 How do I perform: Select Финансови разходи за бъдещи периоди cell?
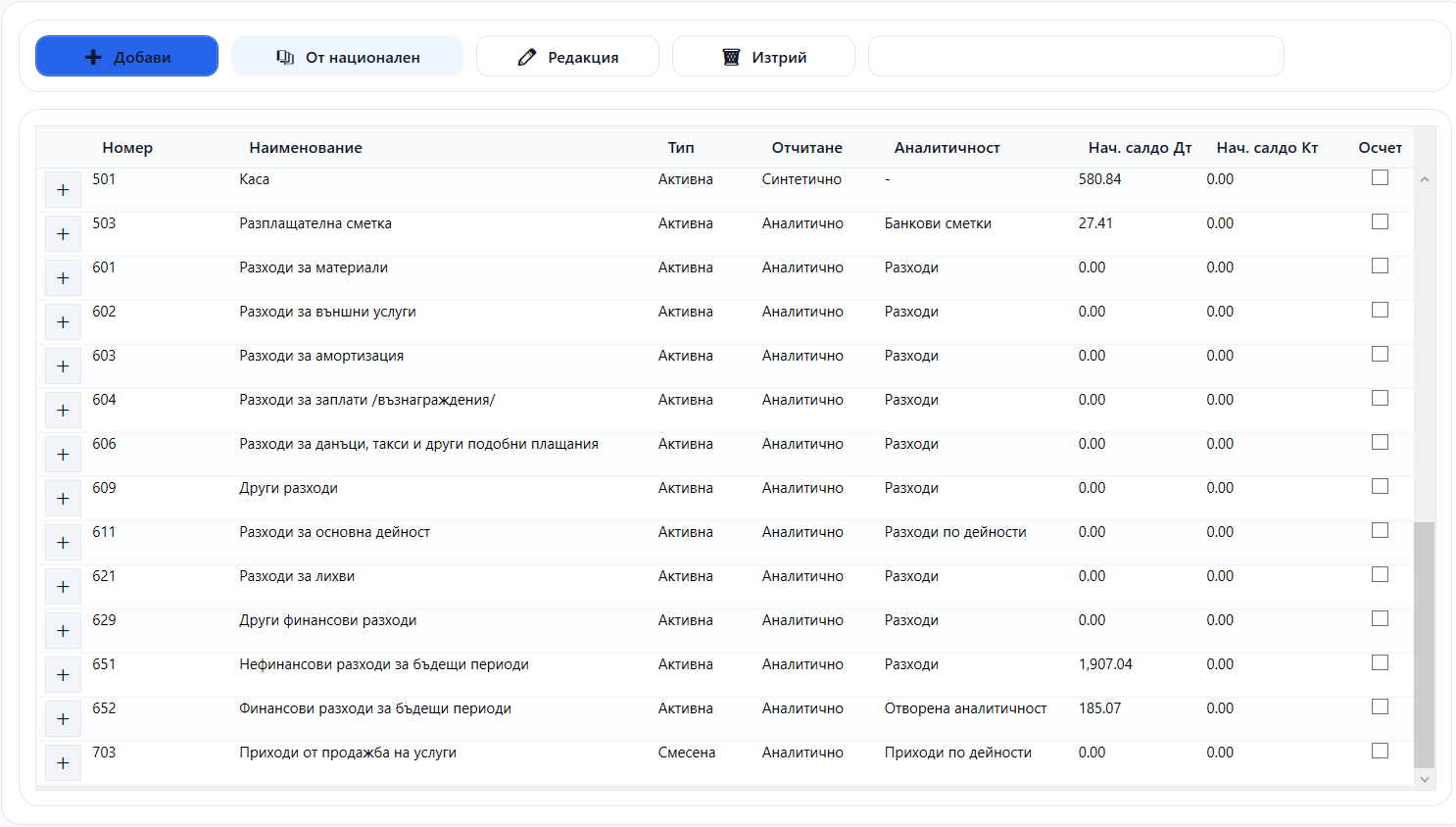point(375,708)
